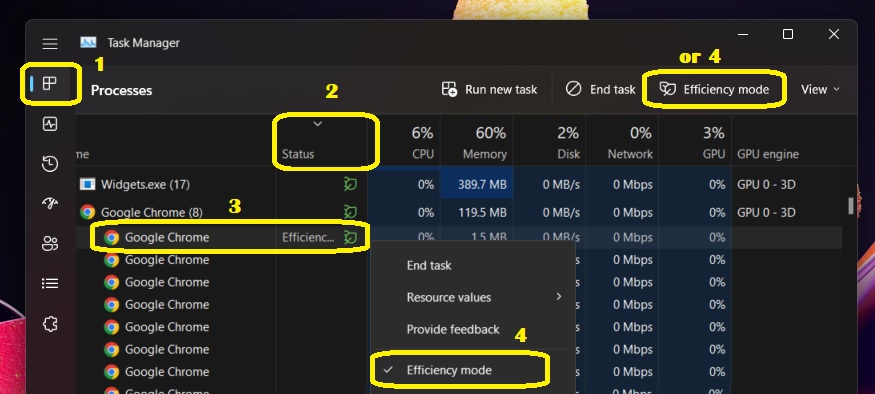
Task: Choose End task from the context menu
Action: 472,266
